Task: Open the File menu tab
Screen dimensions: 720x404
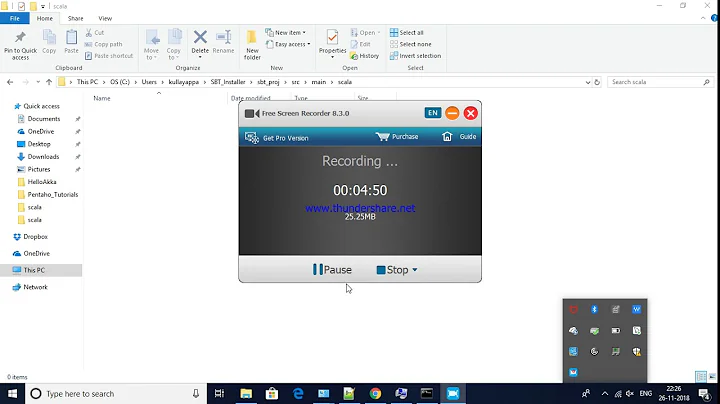Action: pos(15,18)
